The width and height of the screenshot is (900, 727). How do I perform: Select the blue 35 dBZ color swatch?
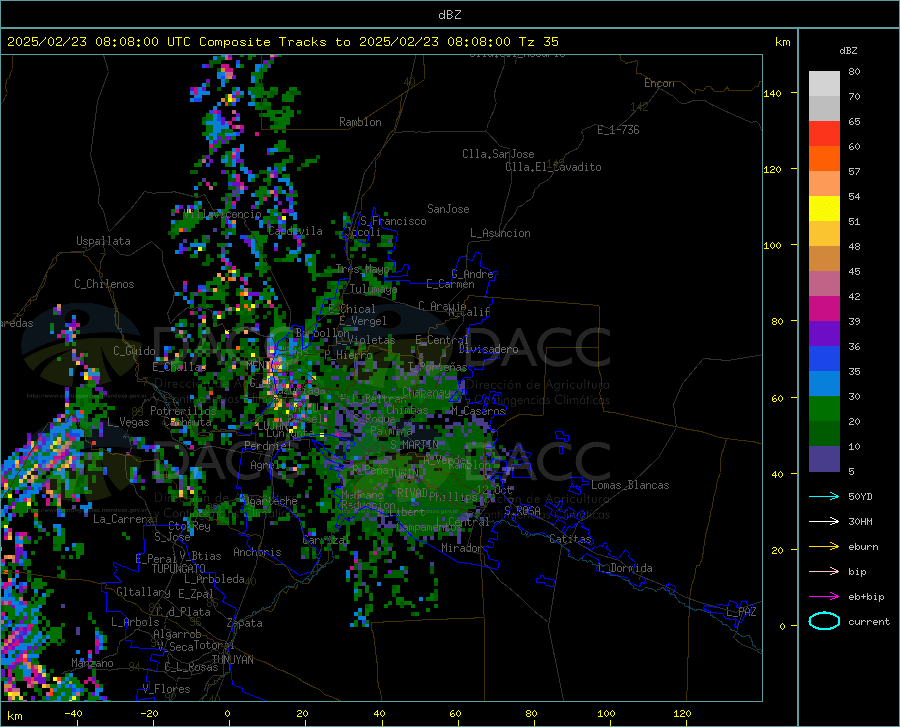click(824, 359)
